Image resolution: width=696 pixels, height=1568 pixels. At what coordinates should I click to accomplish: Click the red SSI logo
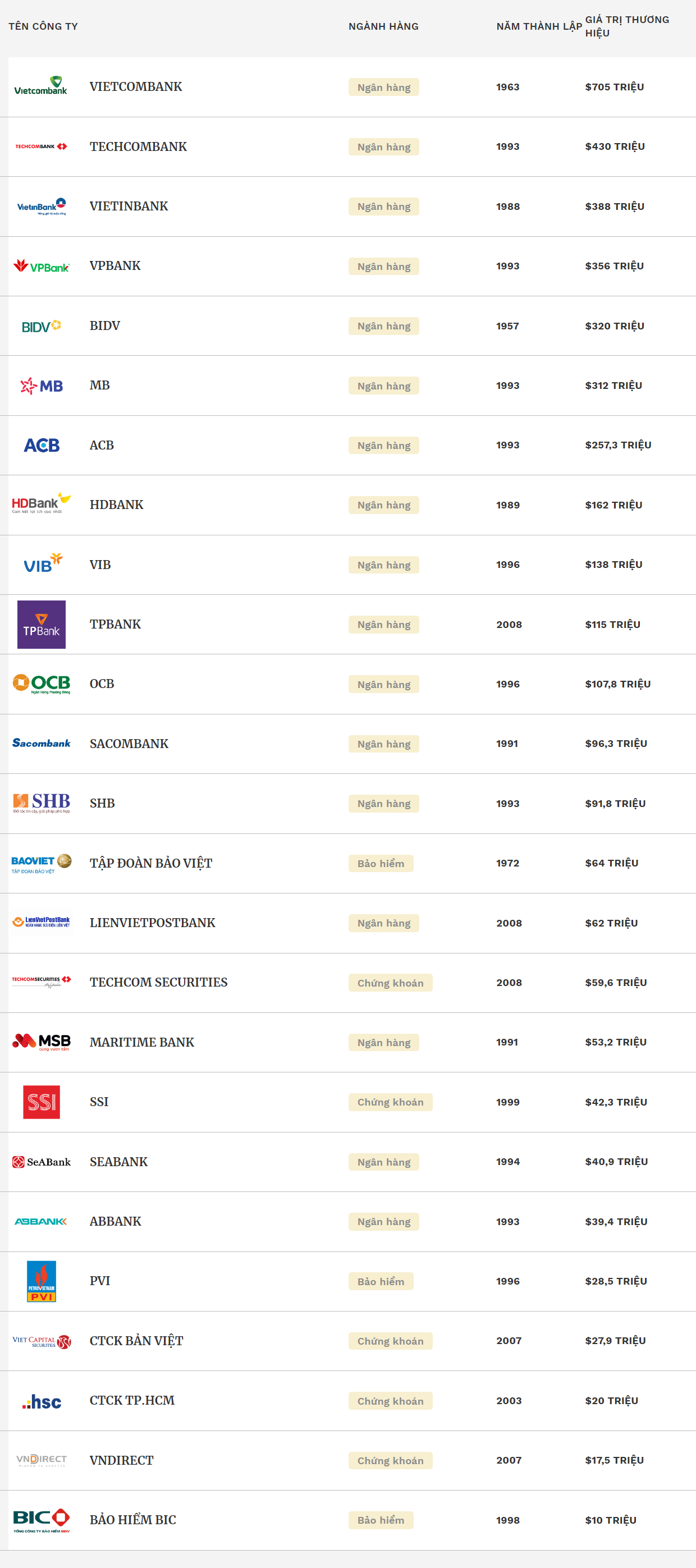[41, 1102]
